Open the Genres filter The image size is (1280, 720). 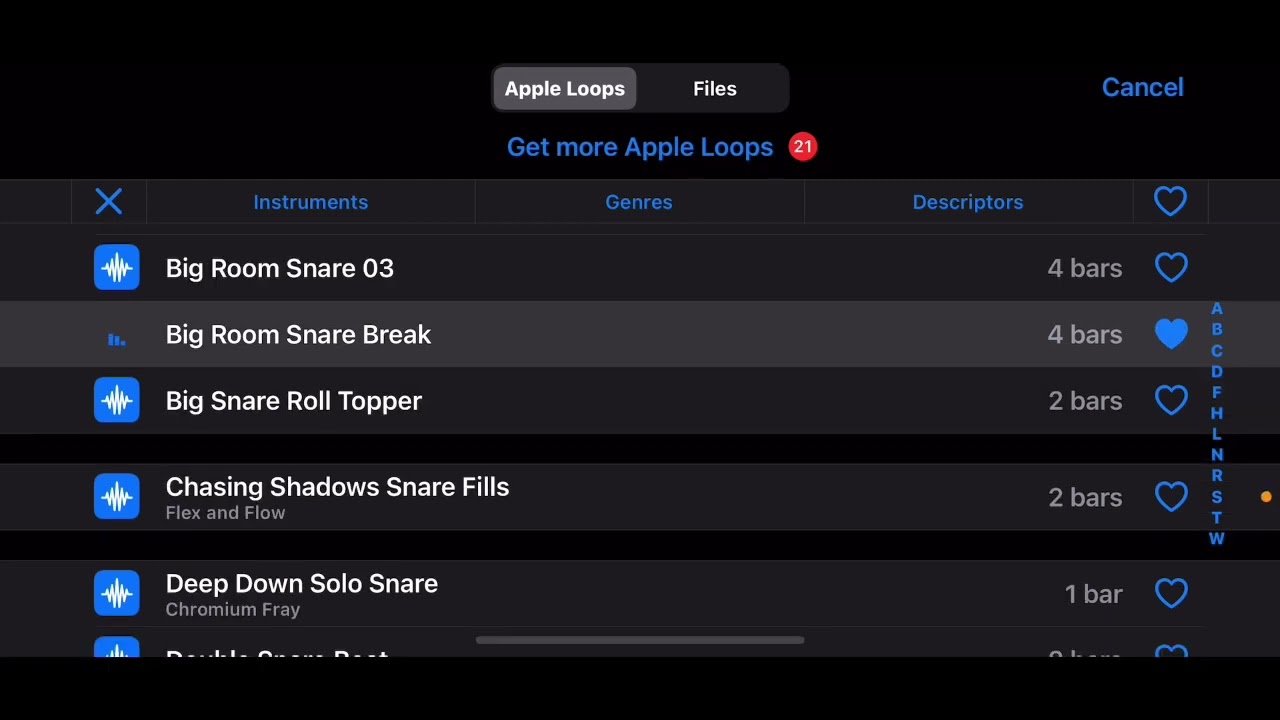(639, 202)
